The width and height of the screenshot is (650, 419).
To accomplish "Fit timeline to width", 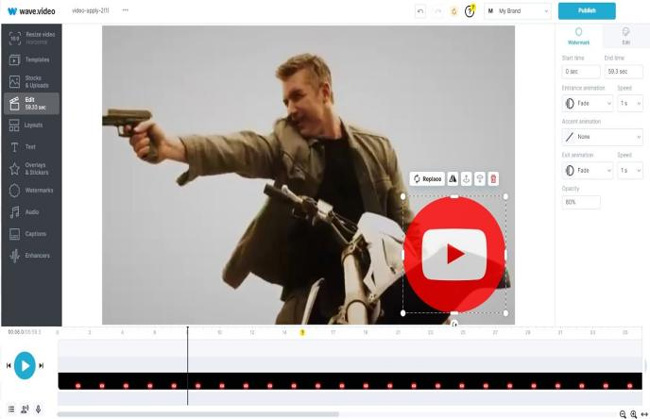I will tap(645, 414).
